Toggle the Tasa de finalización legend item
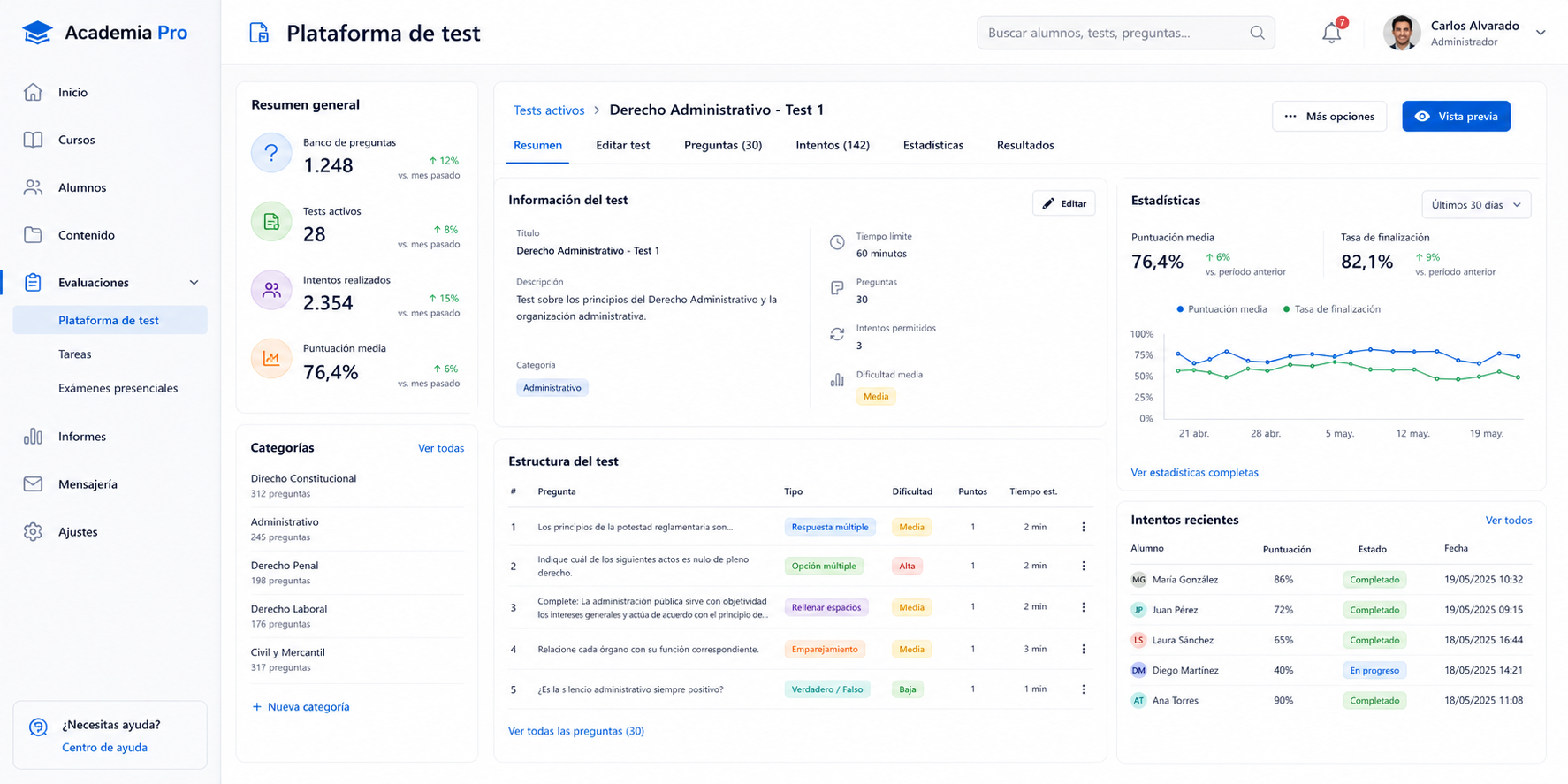The height and width of the screenshot is (784, 1568). tap(1331, 309)
